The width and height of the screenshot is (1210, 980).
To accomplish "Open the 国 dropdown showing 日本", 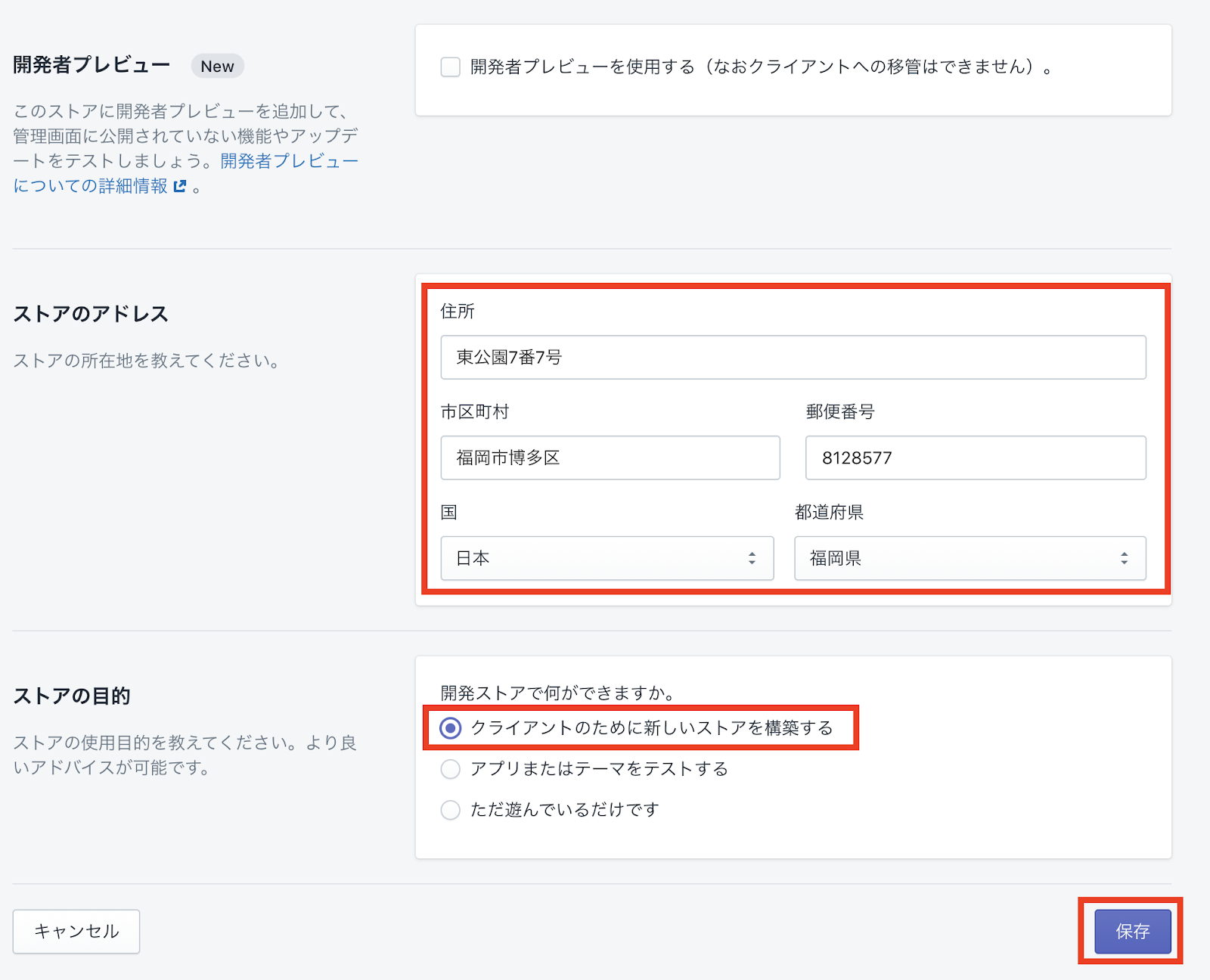I will 607,558.
